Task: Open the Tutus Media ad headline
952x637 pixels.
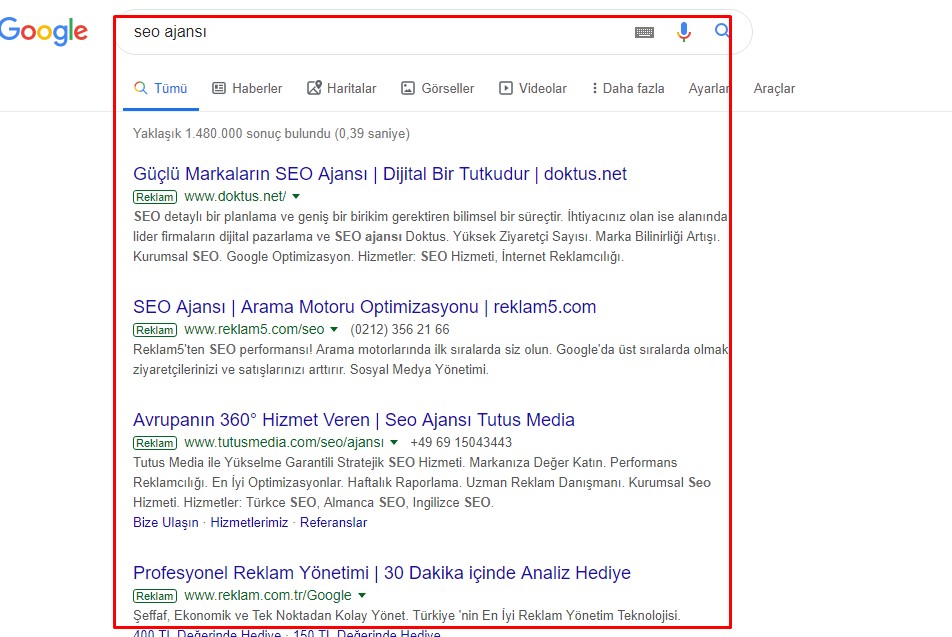Action: (x=354, y=420)
